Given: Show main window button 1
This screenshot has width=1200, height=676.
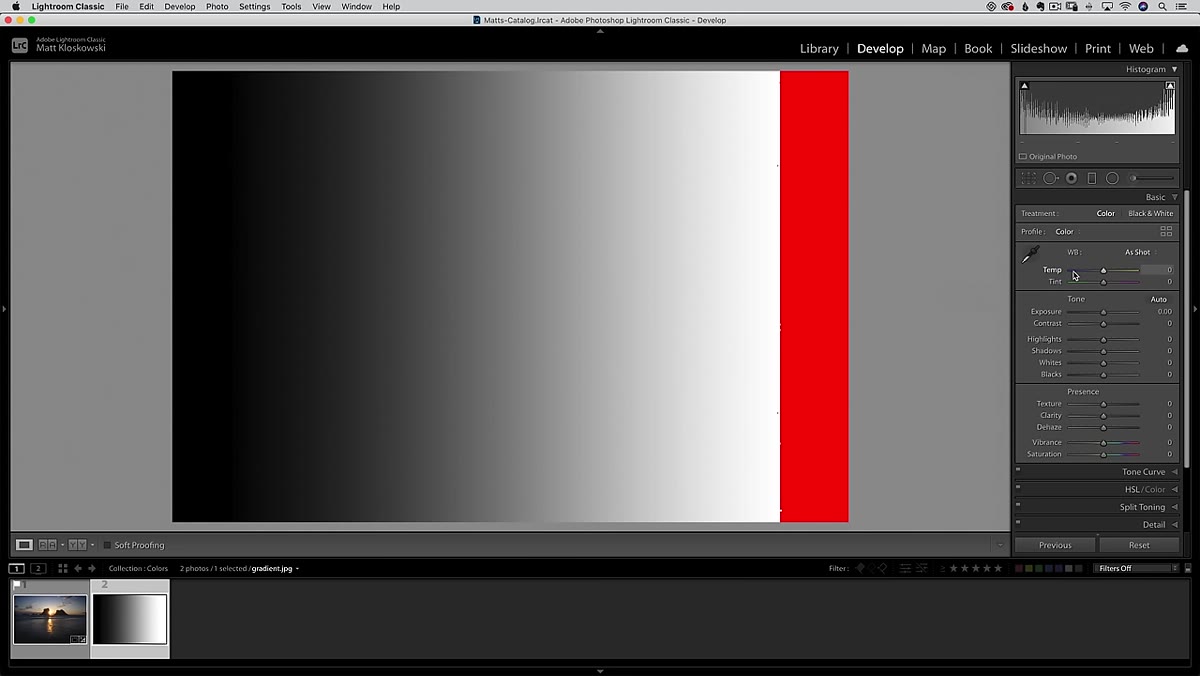Looking at the screenshot, I should coord(17,568).
